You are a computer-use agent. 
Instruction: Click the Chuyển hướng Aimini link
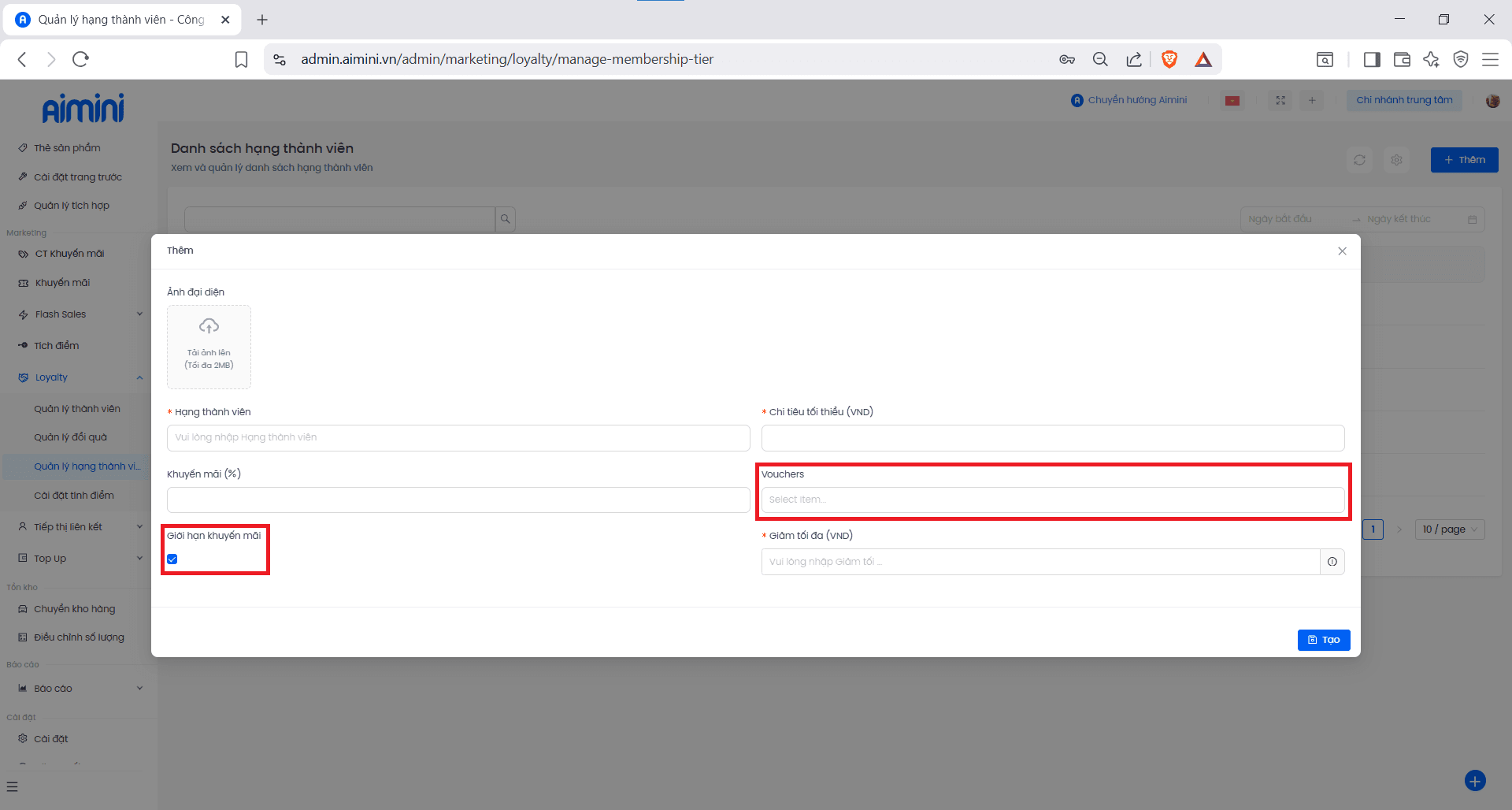1129,100
